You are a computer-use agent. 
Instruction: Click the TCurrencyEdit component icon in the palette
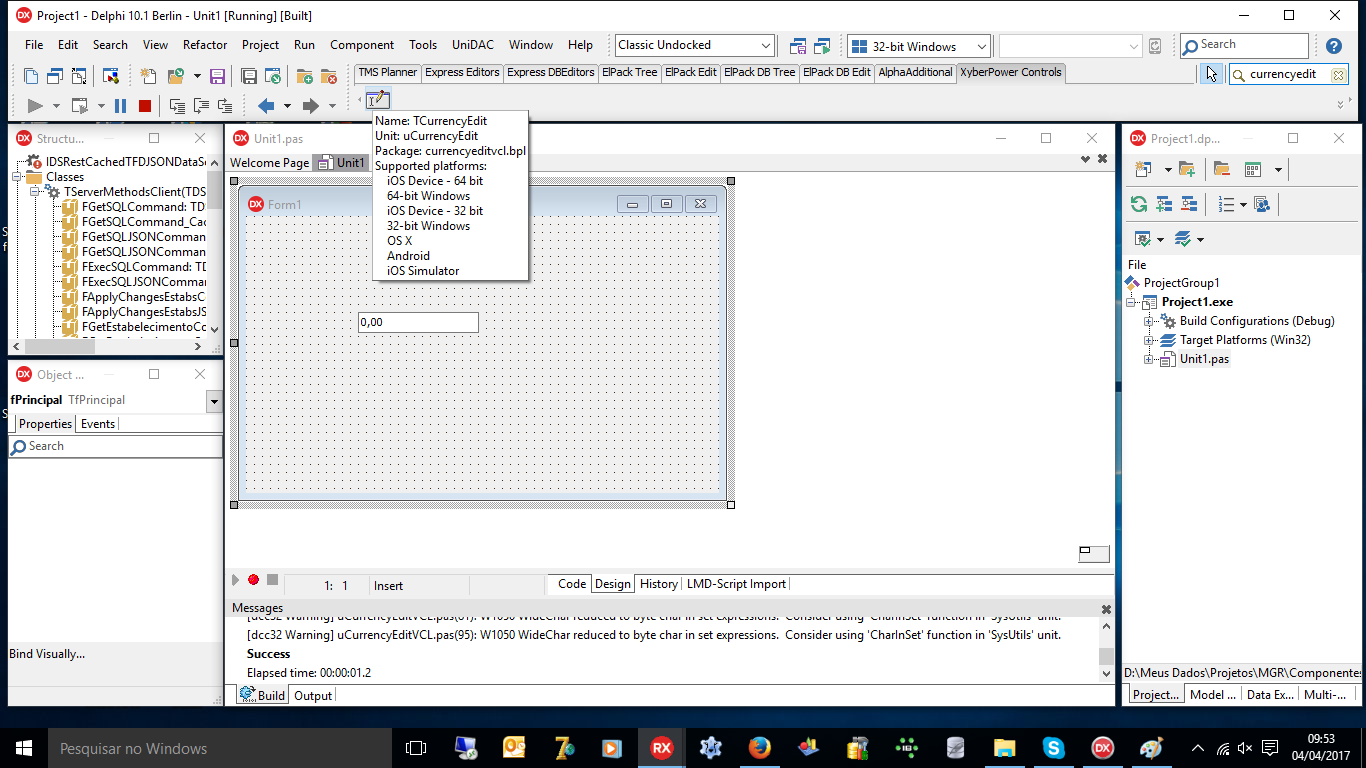377,100
